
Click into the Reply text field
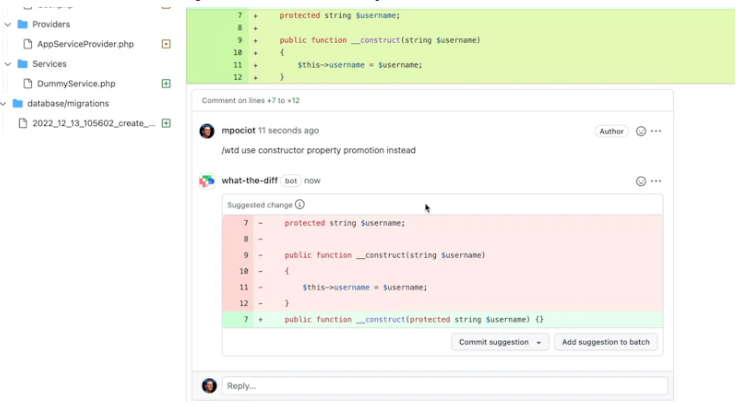444,386
